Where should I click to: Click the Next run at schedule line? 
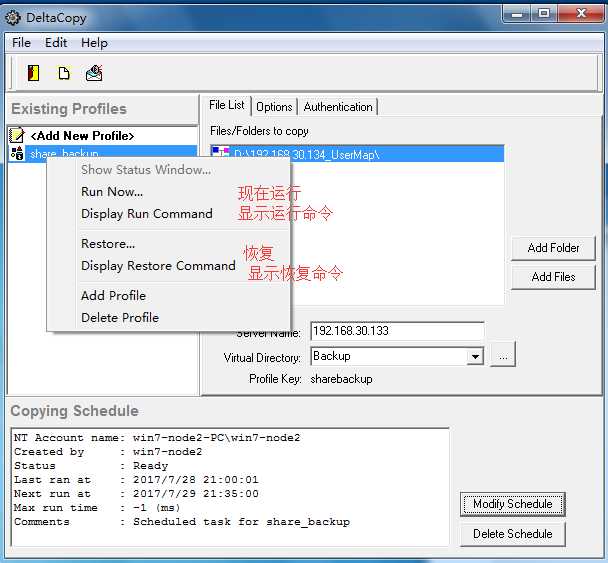[x=136, y=493]
